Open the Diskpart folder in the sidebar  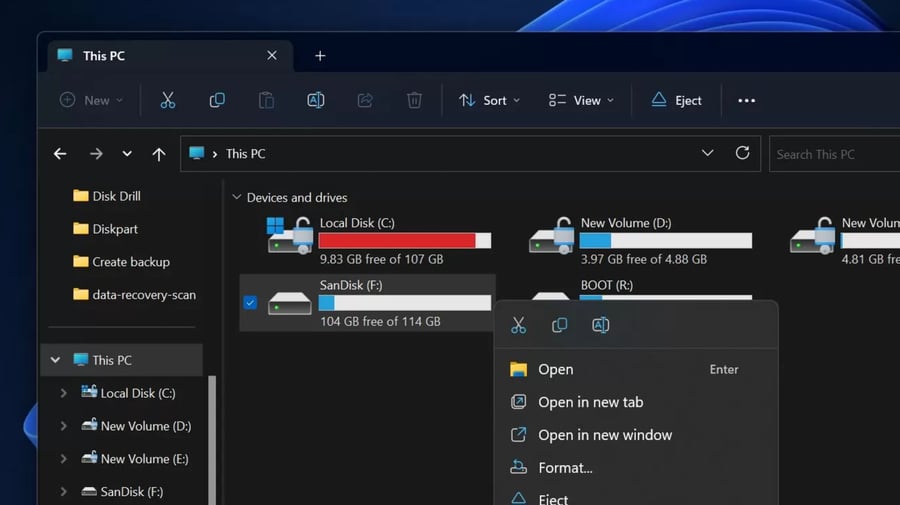click(106, 229)
